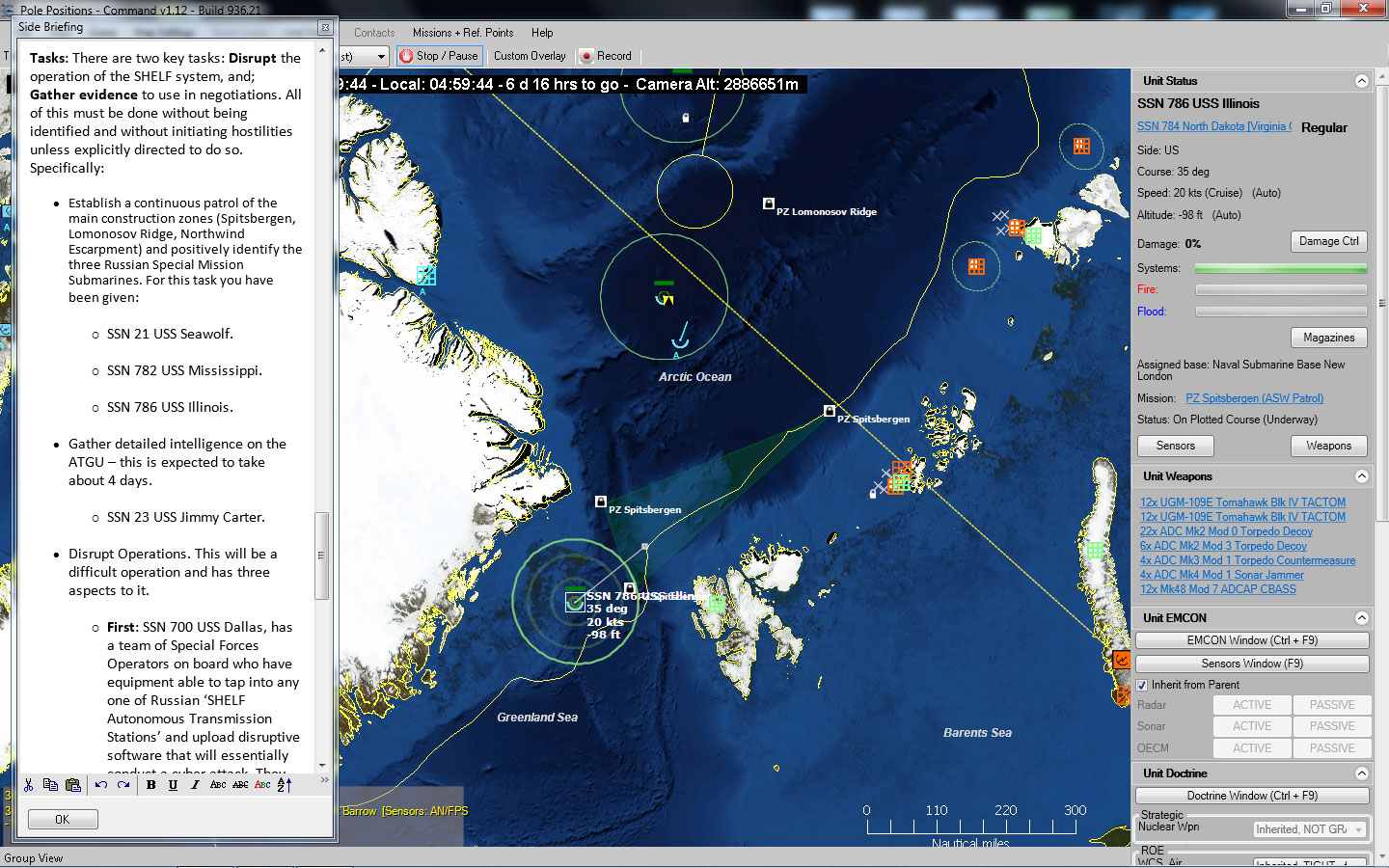Collapse the Unit Weapons panel
This screenshot has width=1389, height=868.
pos(1362,475)
